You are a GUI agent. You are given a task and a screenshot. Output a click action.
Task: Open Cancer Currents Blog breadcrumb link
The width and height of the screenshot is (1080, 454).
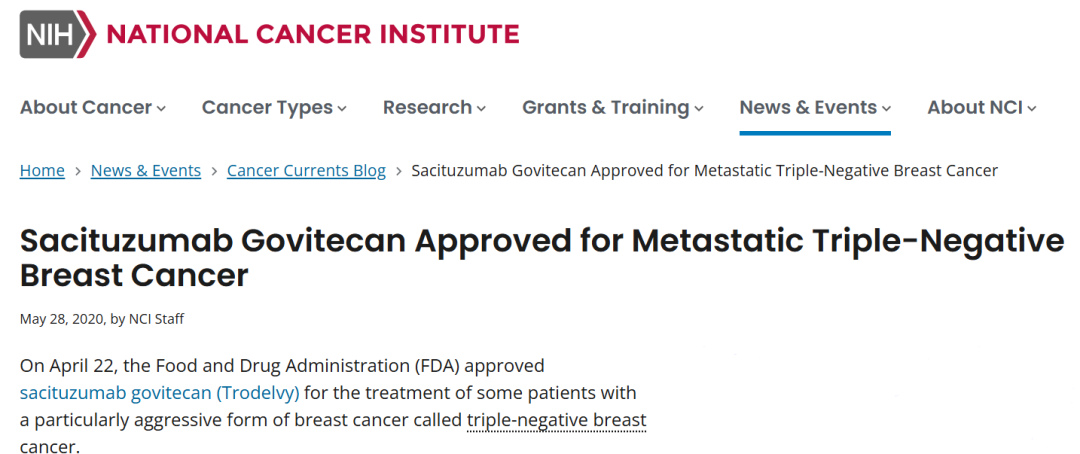click(x=306, y=170)
